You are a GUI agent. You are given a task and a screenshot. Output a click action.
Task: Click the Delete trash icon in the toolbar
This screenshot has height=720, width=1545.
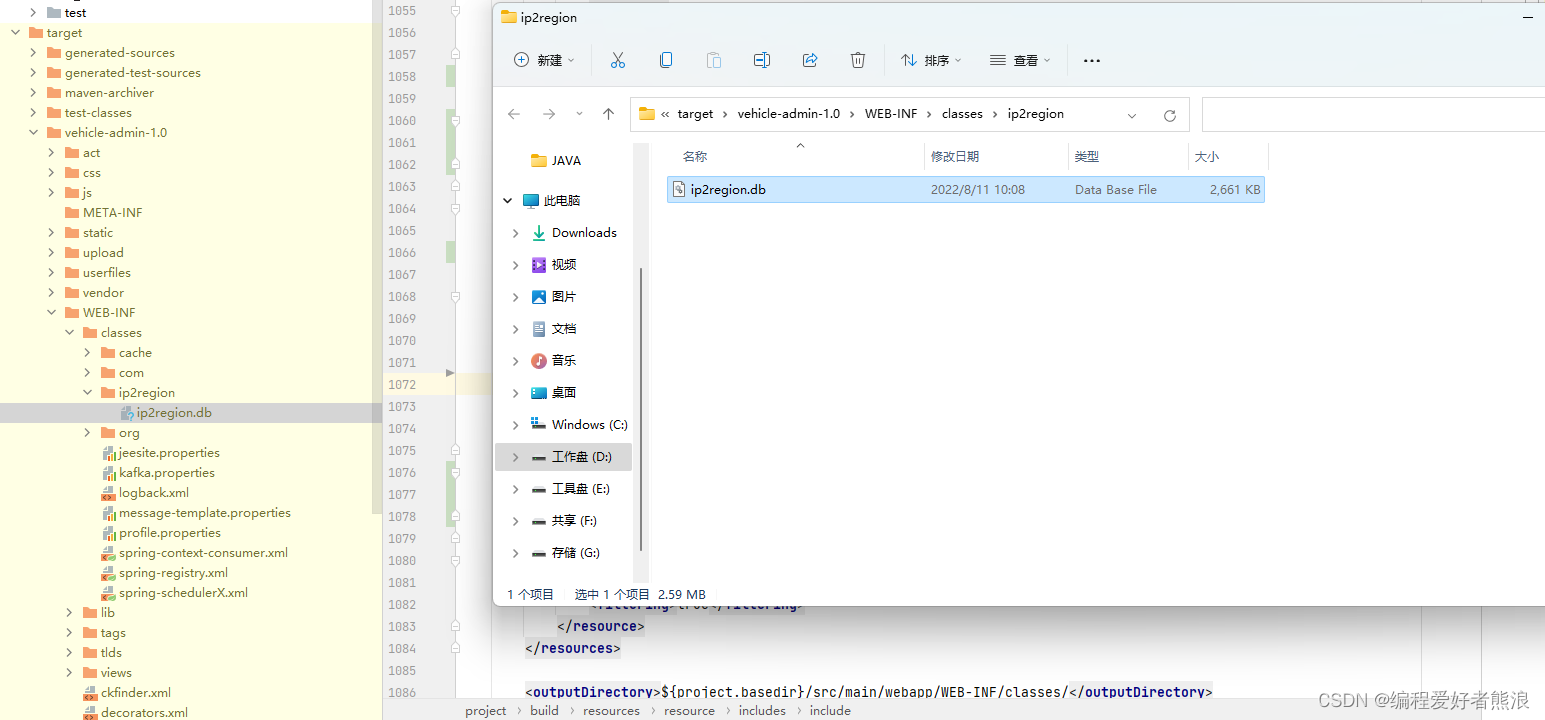pyautogui.click(x=858, y=60)
